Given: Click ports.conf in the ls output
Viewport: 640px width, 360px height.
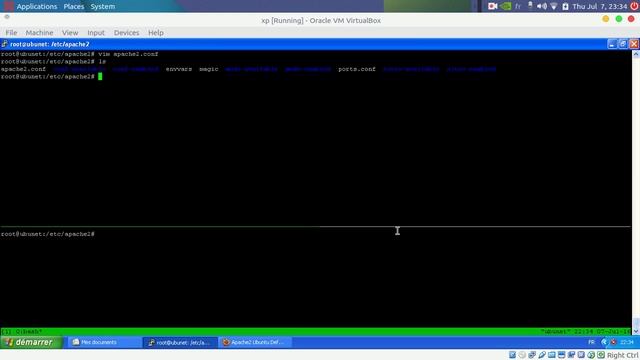Looking at the screenshot, I should pos(357,69).
